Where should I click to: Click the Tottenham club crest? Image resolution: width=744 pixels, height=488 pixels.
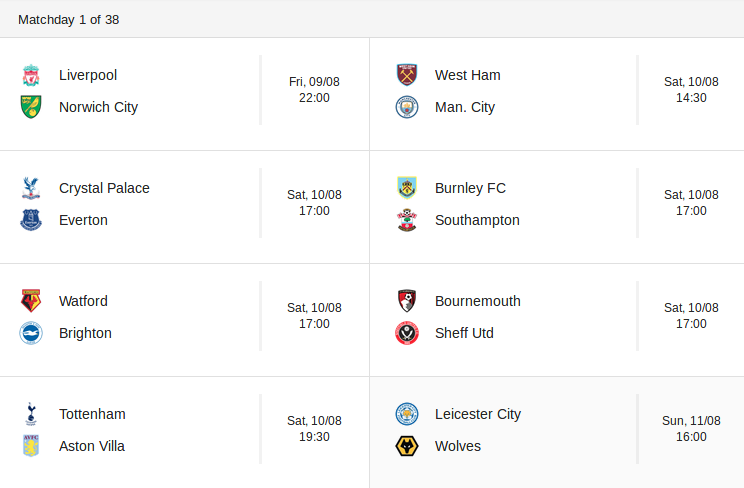tap(31, 414)
